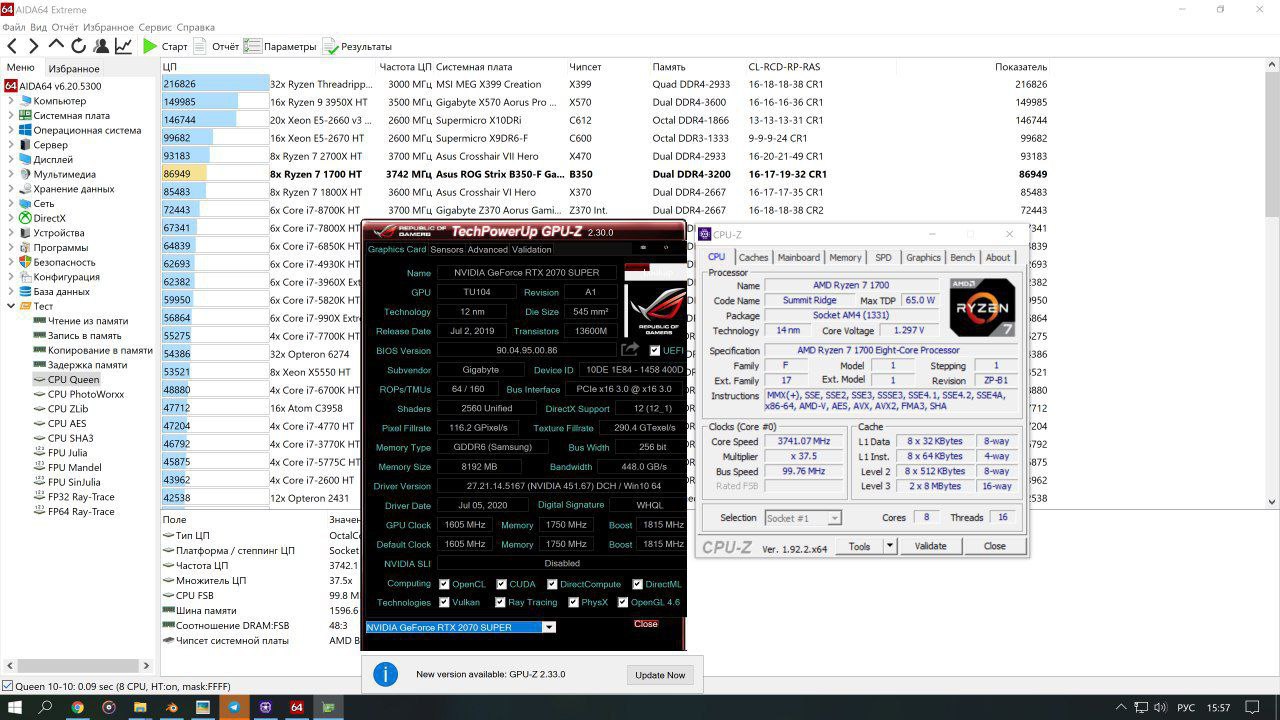Open the Вид menu
This screenshot has width=1280, height=720.
point(39,27)
